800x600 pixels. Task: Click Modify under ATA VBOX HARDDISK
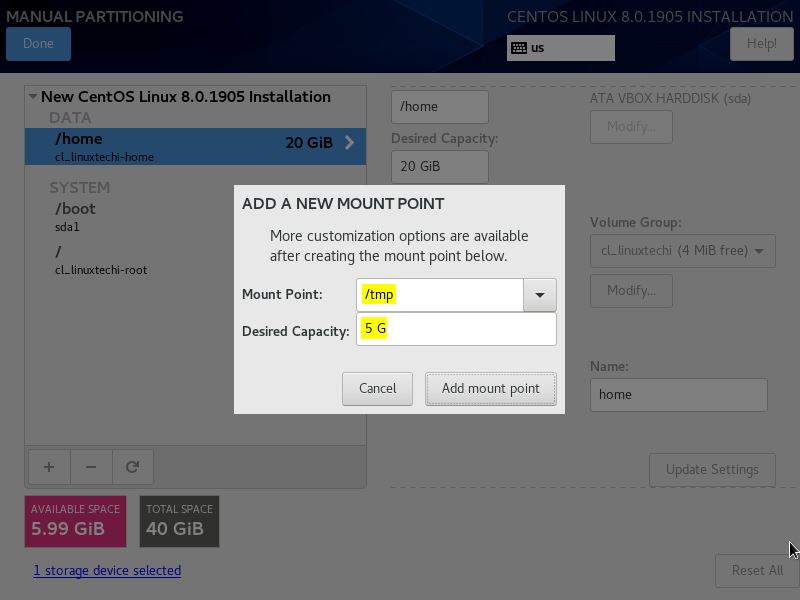coord(631,127)
